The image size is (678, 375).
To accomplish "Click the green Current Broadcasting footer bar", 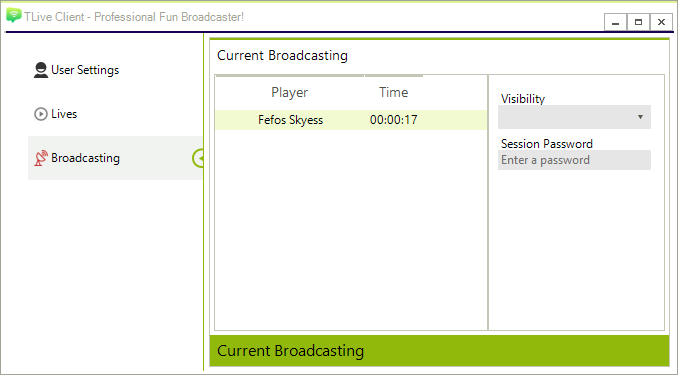I will [x=439, y=351].
